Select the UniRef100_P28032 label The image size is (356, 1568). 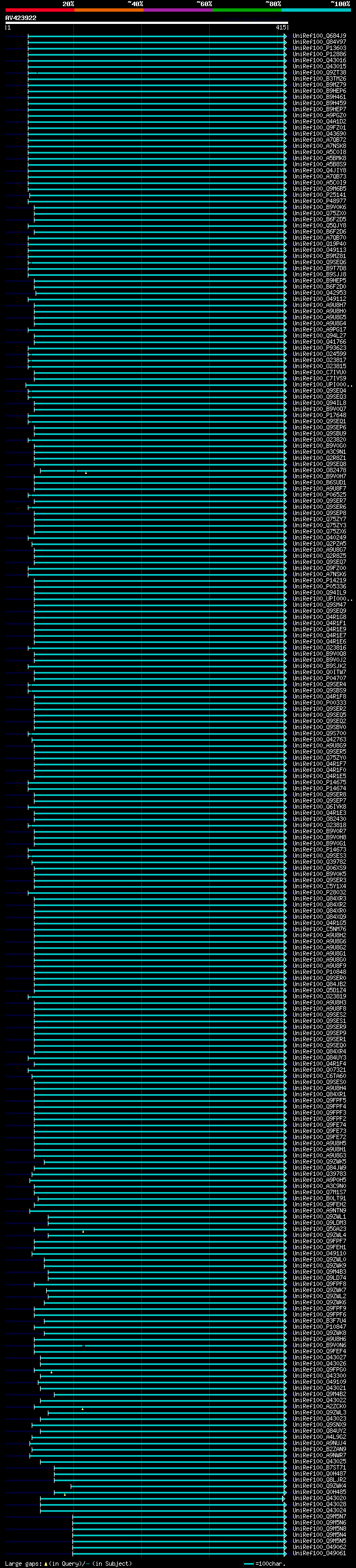click(319, 893)
